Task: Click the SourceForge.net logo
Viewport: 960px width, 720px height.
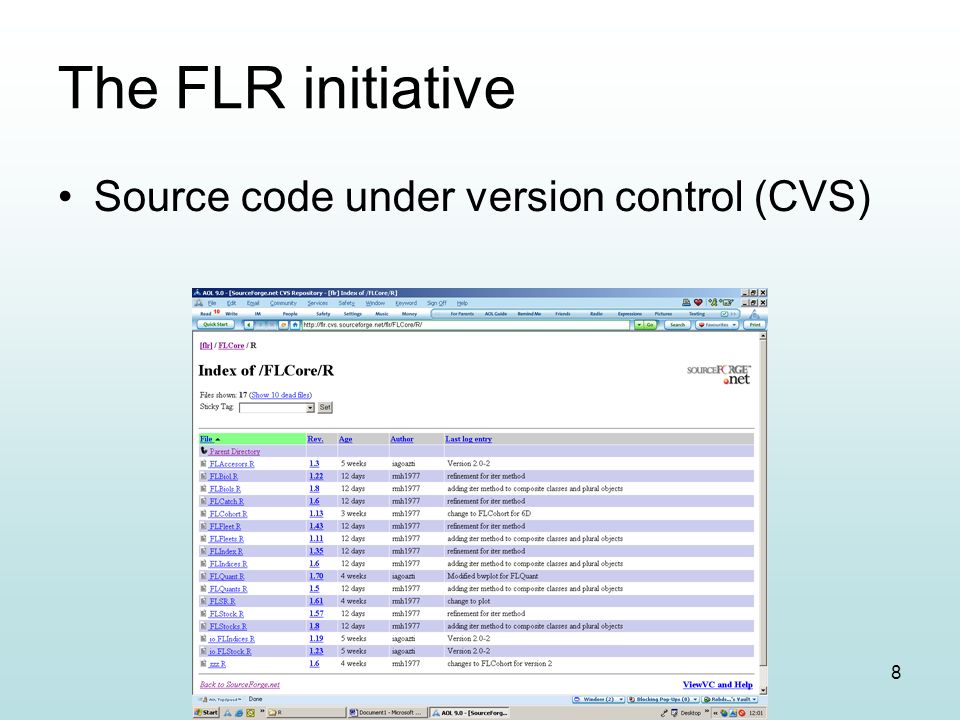Action: tap(719, 374)
